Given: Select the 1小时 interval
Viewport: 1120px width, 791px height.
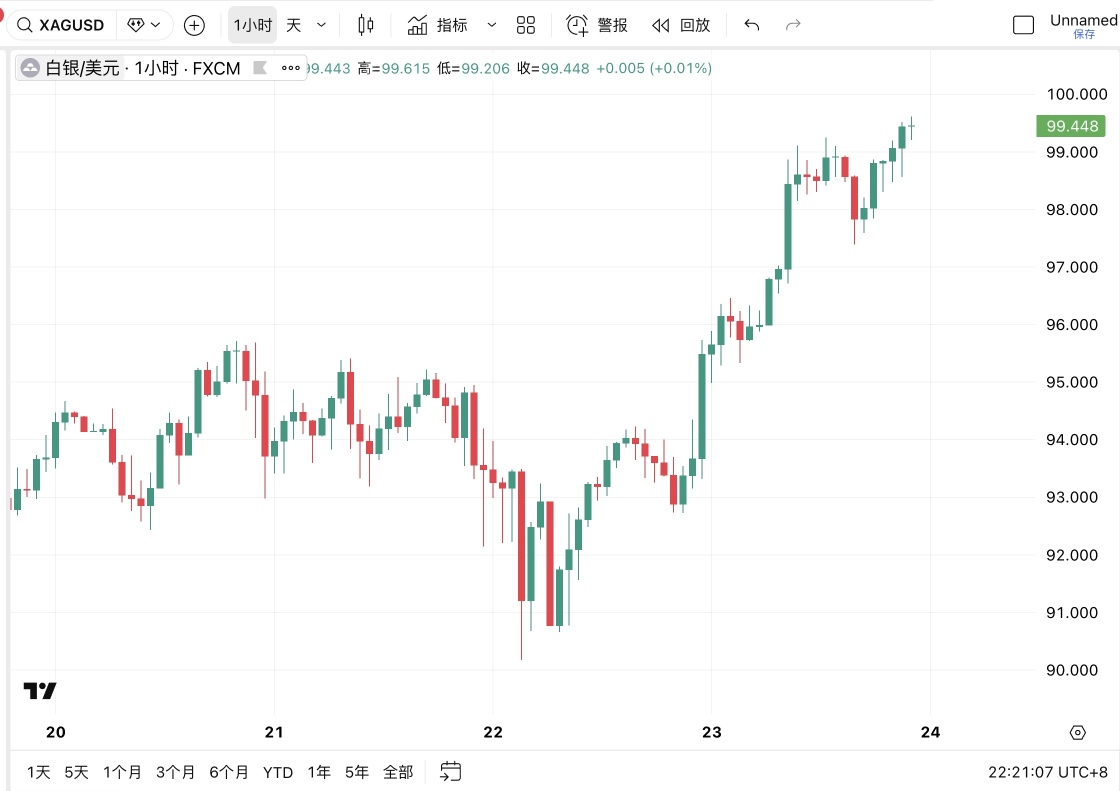Looking at the screenshot, I should point(253,25).
